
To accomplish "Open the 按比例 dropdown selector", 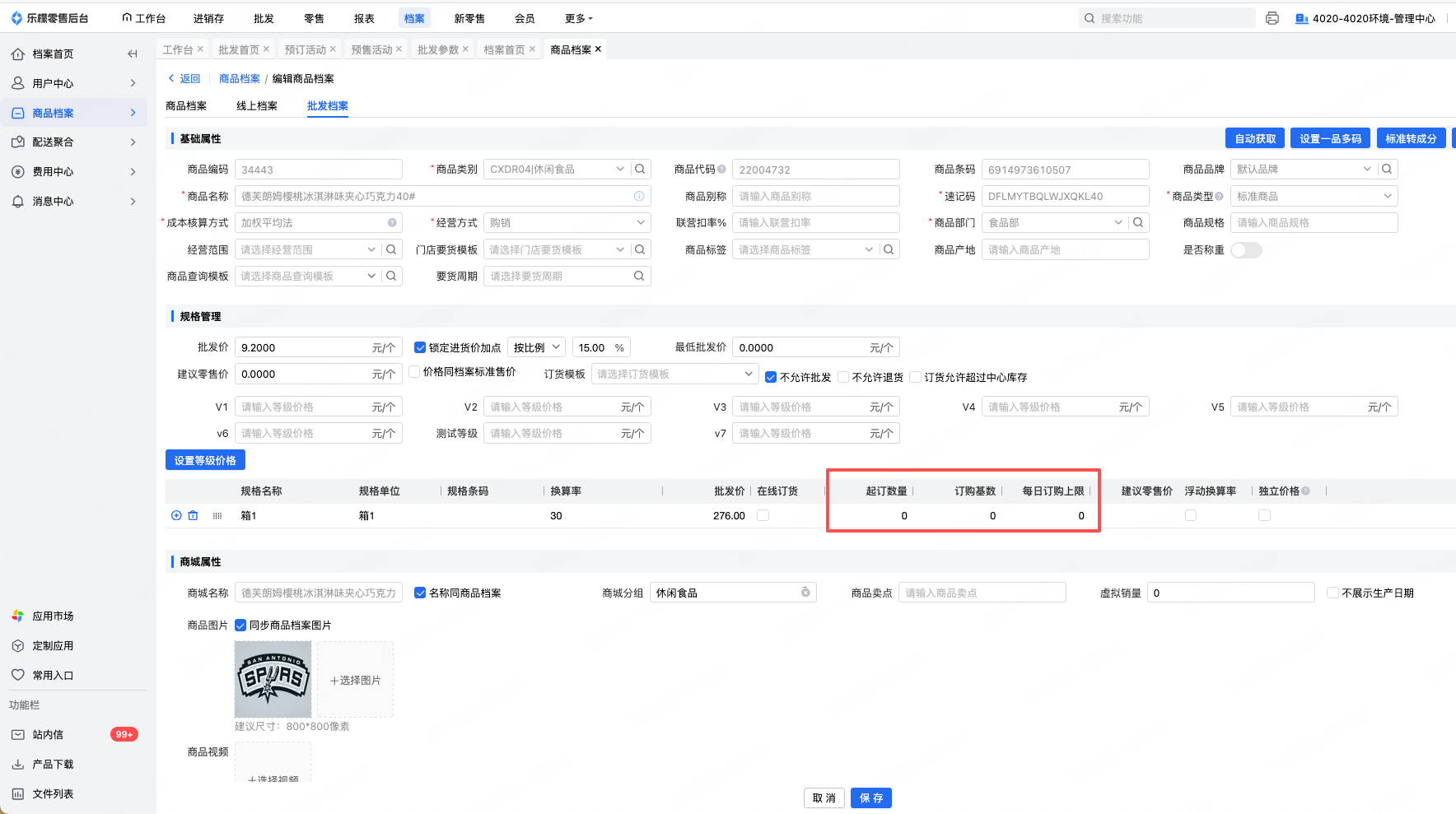I will click(536, 347).
